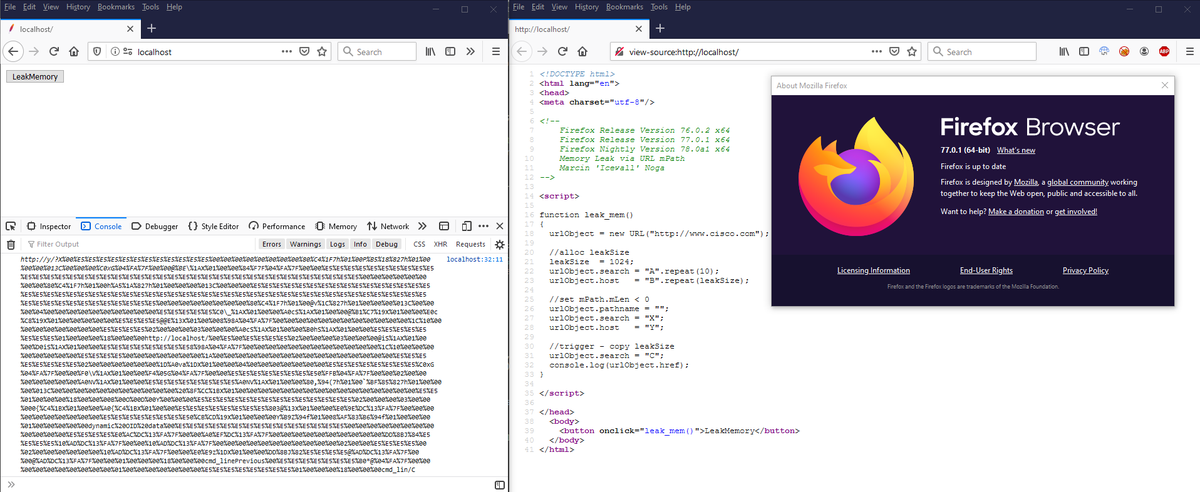Open Library in right Firefox window

(x=1066, y=51)
